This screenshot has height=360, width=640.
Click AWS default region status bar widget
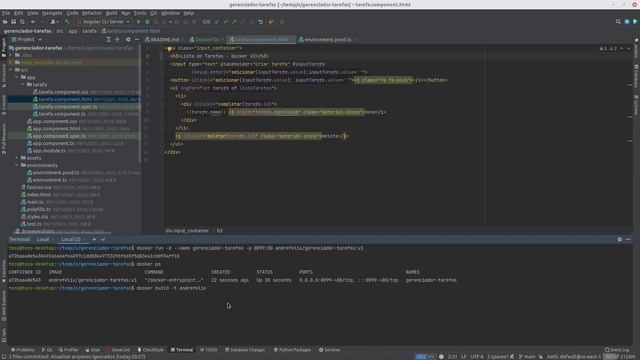click(x=573, y=357)
